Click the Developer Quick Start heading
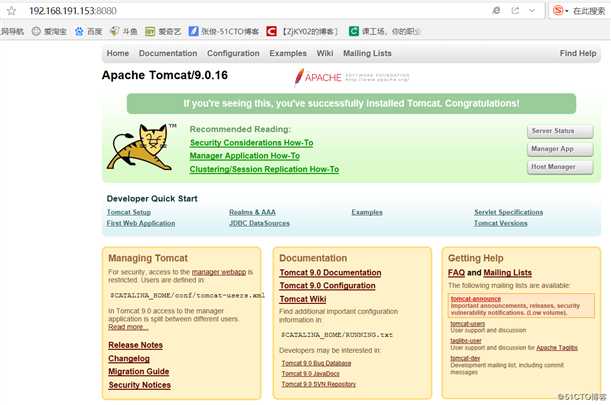Viewport: 611px width, 405px height. 152,199
